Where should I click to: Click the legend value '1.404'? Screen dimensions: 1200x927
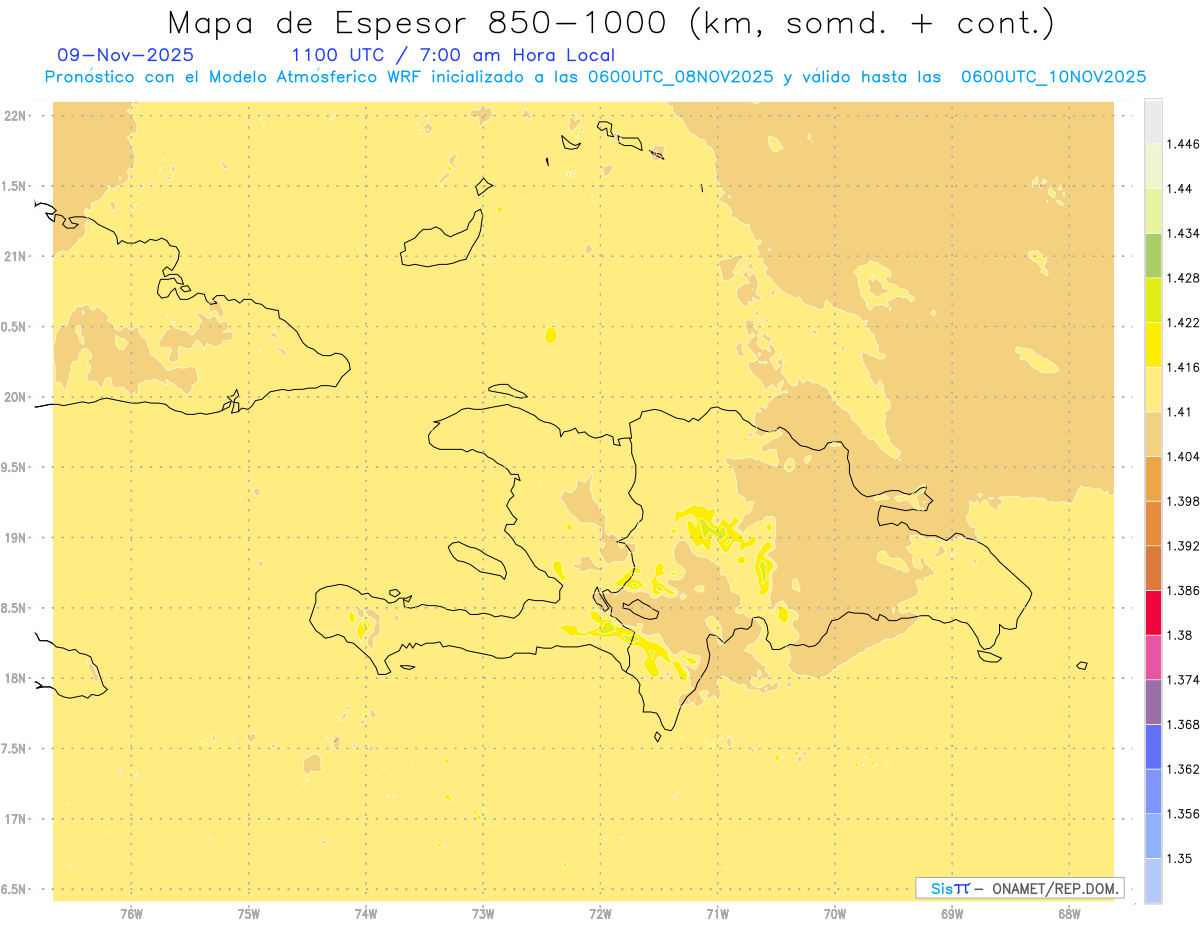tap(1184, 457)
